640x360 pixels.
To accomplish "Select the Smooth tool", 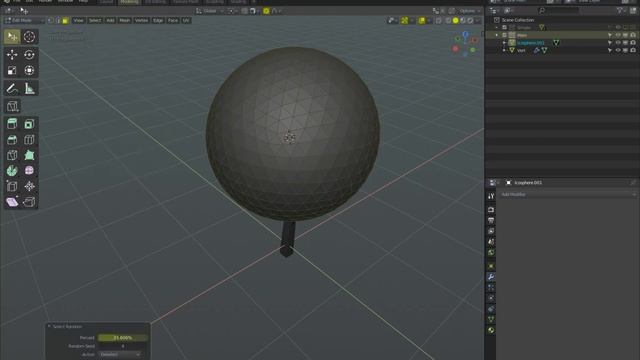I will click(x=29, y=171).
